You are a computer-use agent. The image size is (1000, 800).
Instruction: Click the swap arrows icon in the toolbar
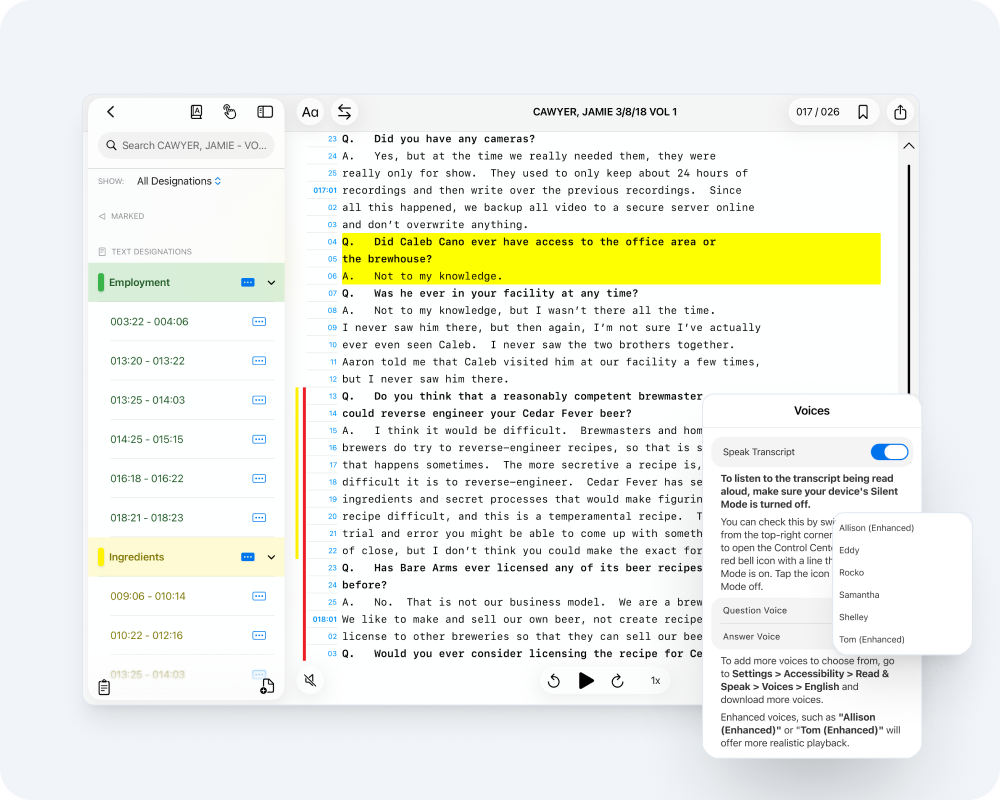344,112
